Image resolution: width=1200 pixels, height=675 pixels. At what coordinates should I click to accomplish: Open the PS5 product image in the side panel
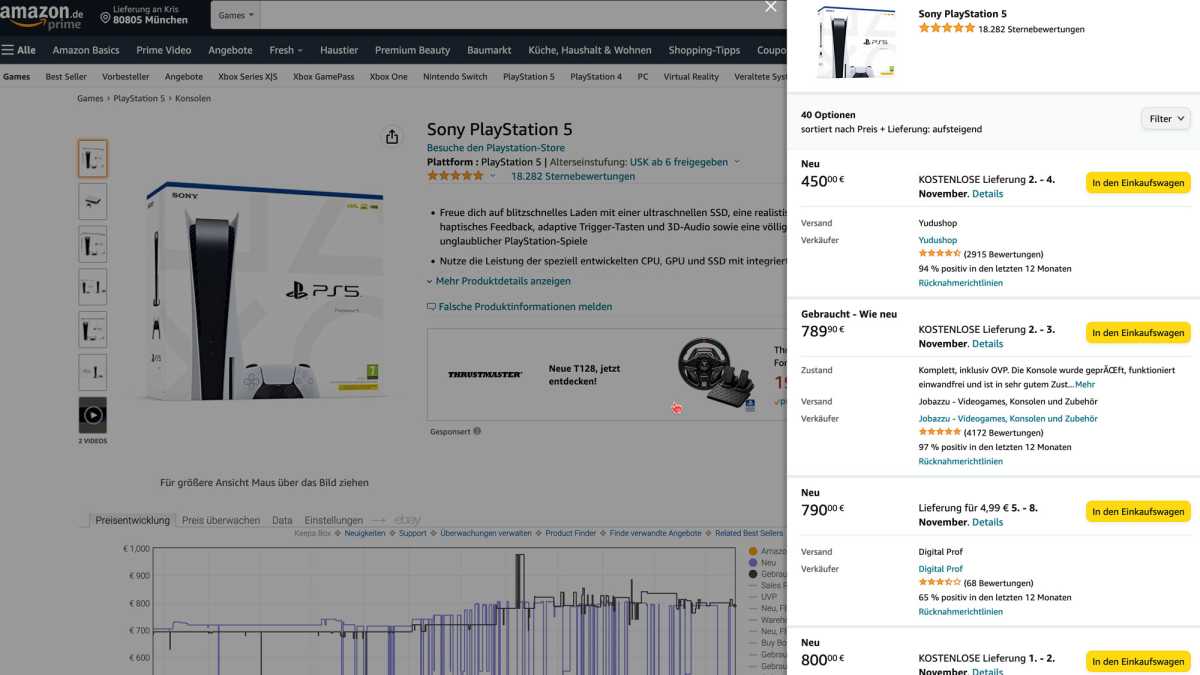[856, 41]
